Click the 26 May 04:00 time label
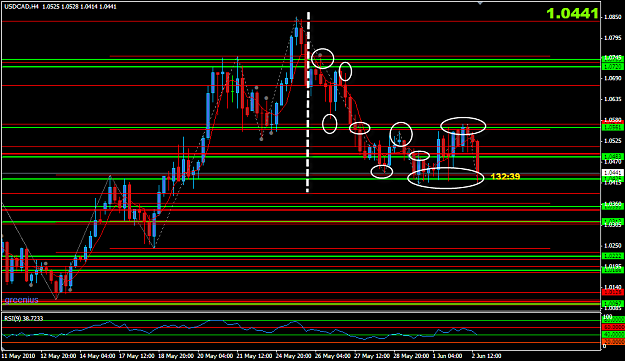Screen dimensions: 625x361 coord(333,356)
